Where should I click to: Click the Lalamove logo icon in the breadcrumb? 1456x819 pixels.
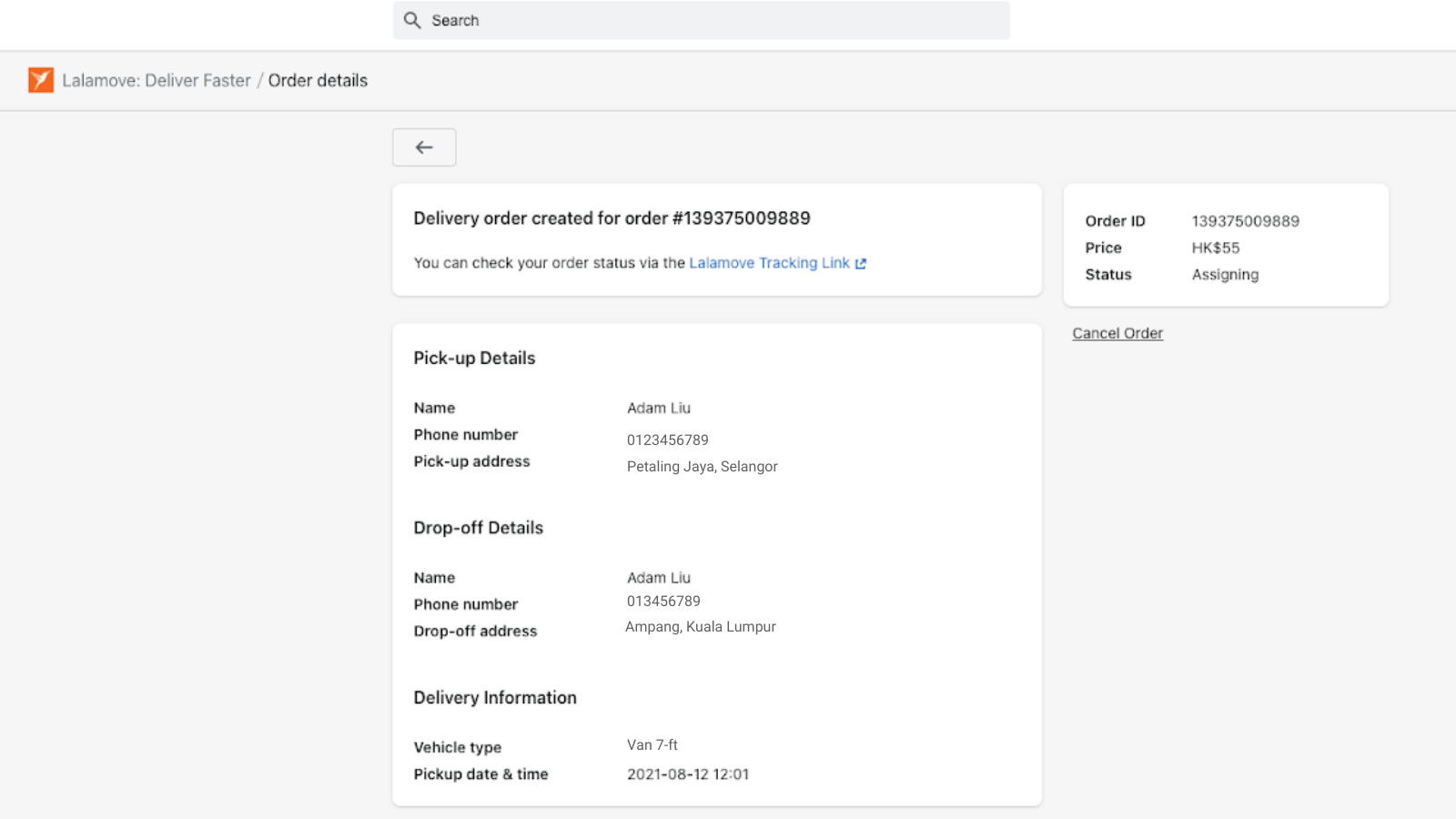[41, 80]
